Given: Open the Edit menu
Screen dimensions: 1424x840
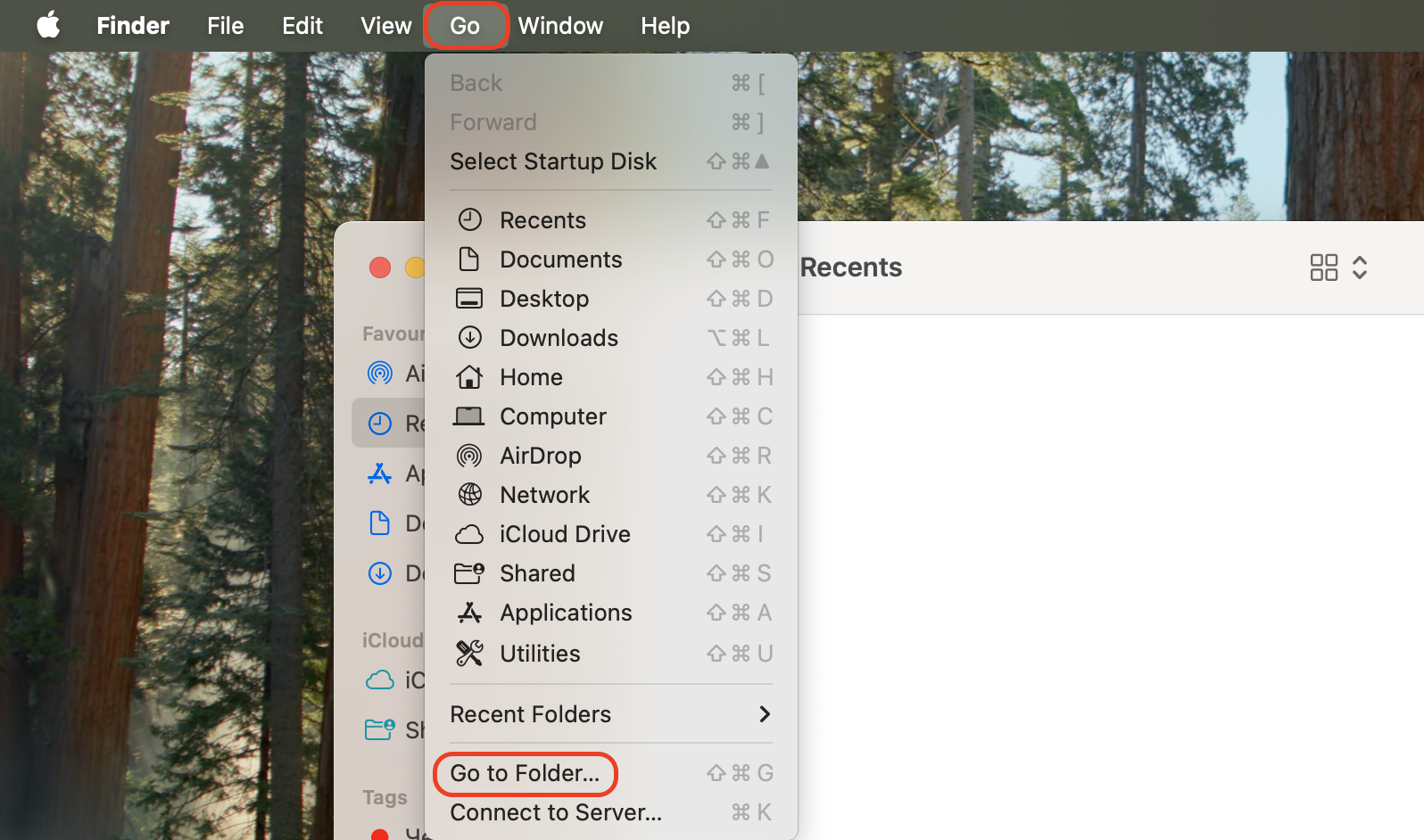Looking at the screenshot, I should 302,26.
